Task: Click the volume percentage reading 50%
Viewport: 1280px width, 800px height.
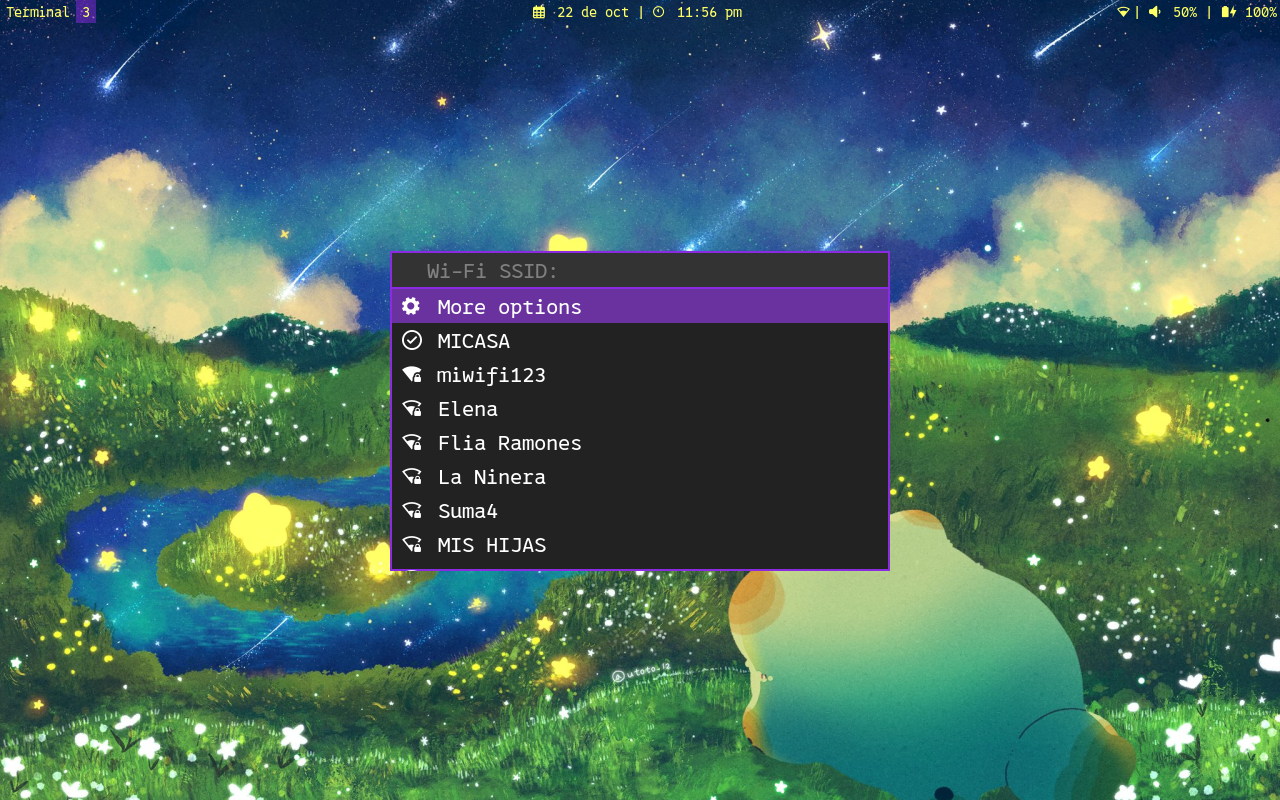Action: [1184, 11]
